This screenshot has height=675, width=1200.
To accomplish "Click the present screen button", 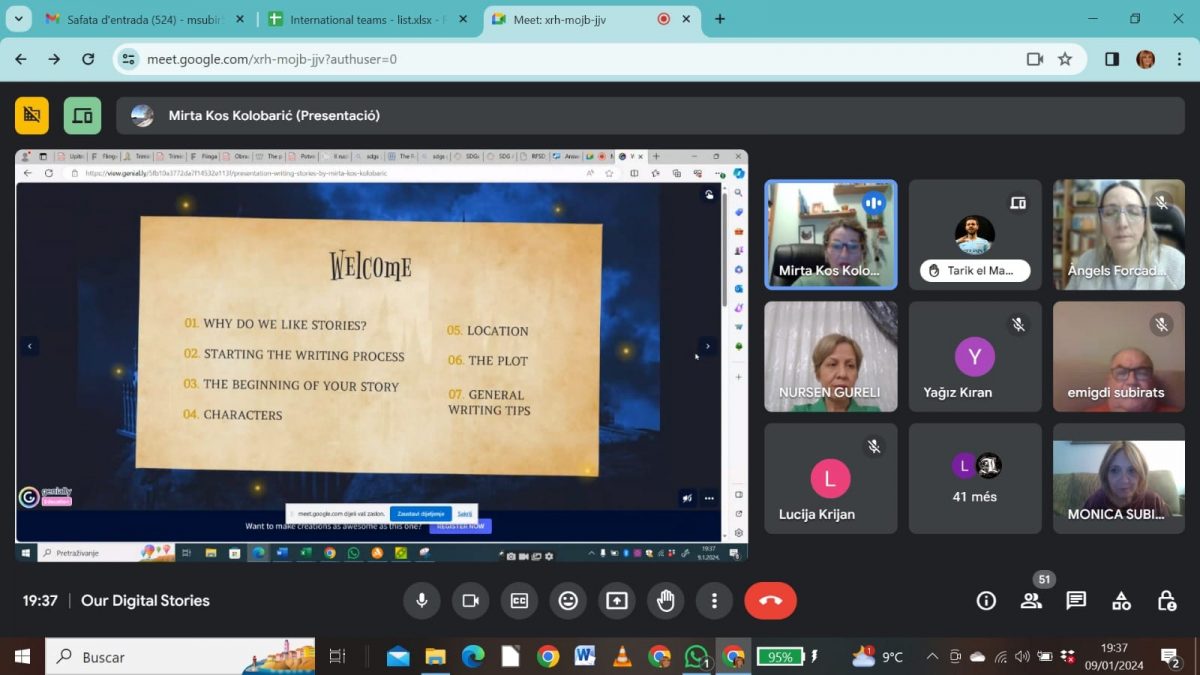I will coord(617,600).
